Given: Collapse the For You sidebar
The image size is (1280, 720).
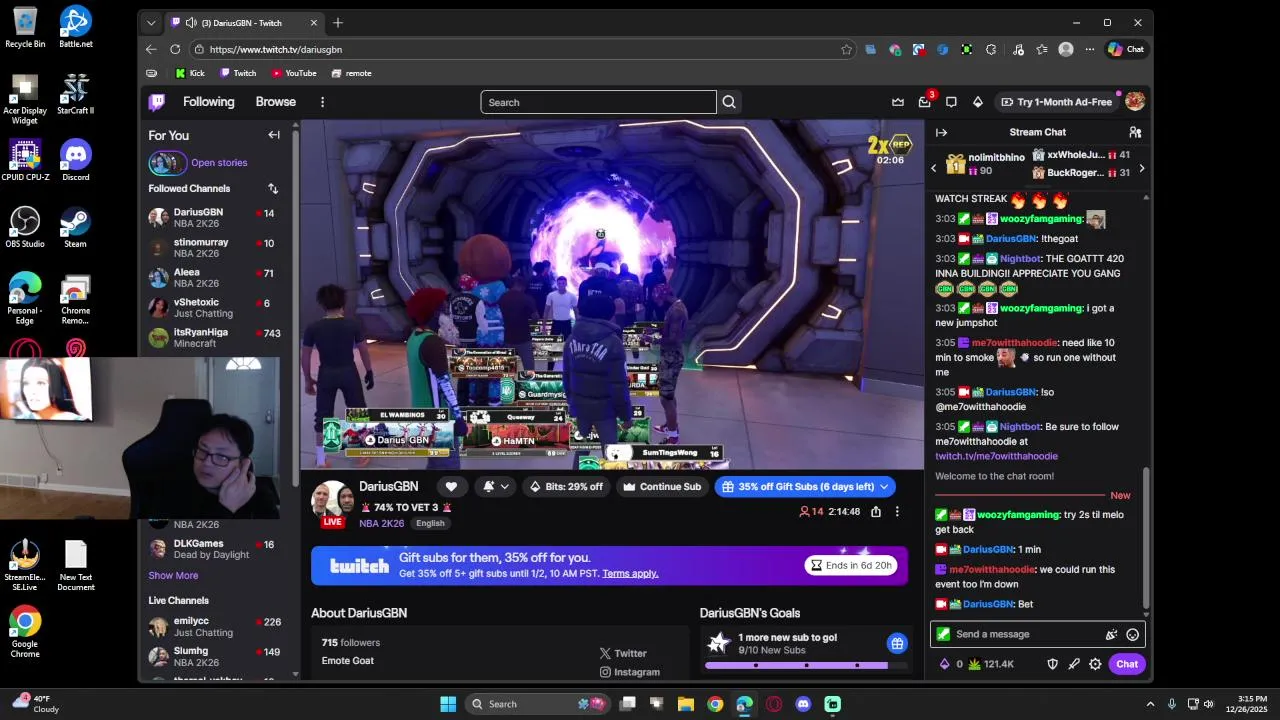Looking at the screenshot, I should [x=274, y=135].
